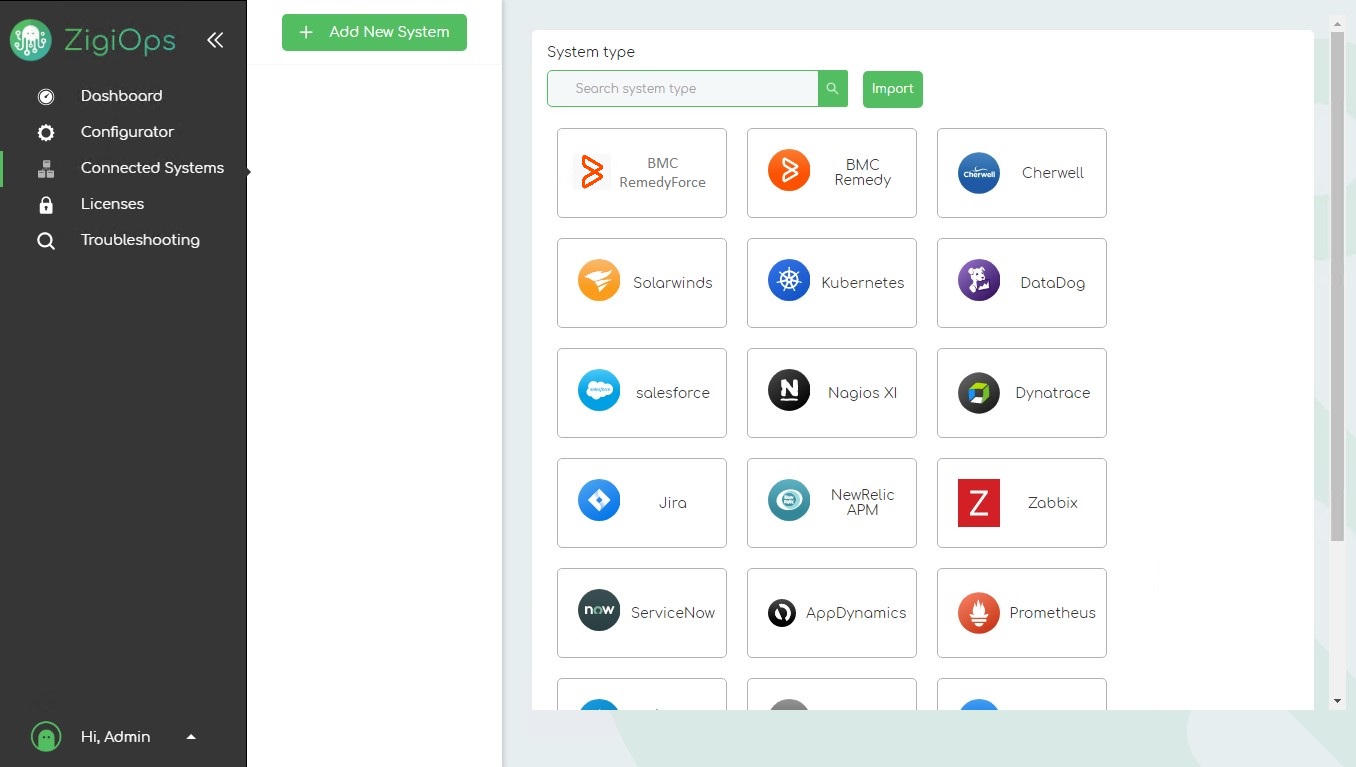This screenshot has width=1356, height=767.
Task: Choose the Nagios XI system
Action: (831, 393)
